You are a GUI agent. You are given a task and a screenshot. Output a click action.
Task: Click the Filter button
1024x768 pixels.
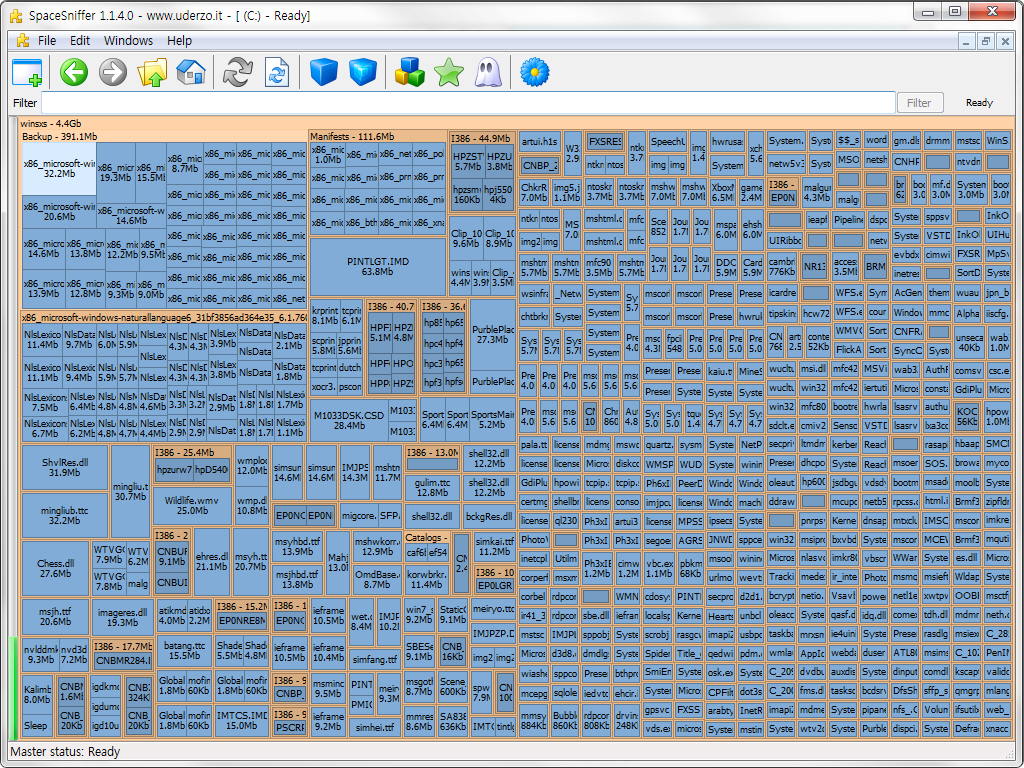[920, 103]
